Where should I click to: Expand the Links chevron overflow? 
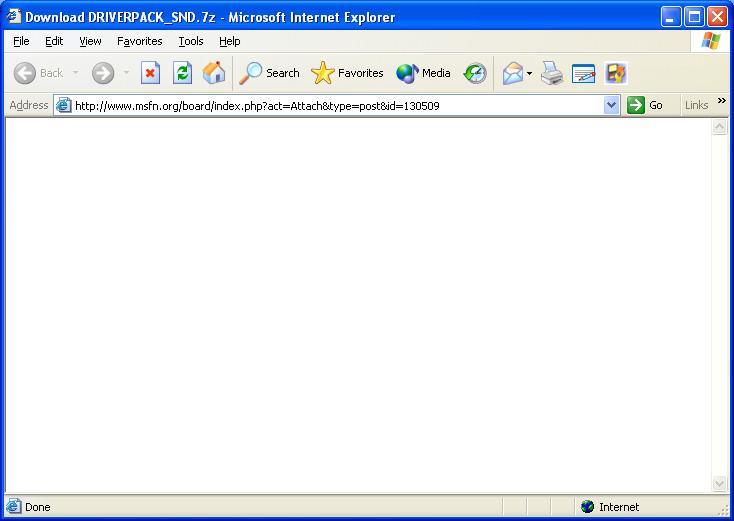pyautogui.click(x=722, y=101)
